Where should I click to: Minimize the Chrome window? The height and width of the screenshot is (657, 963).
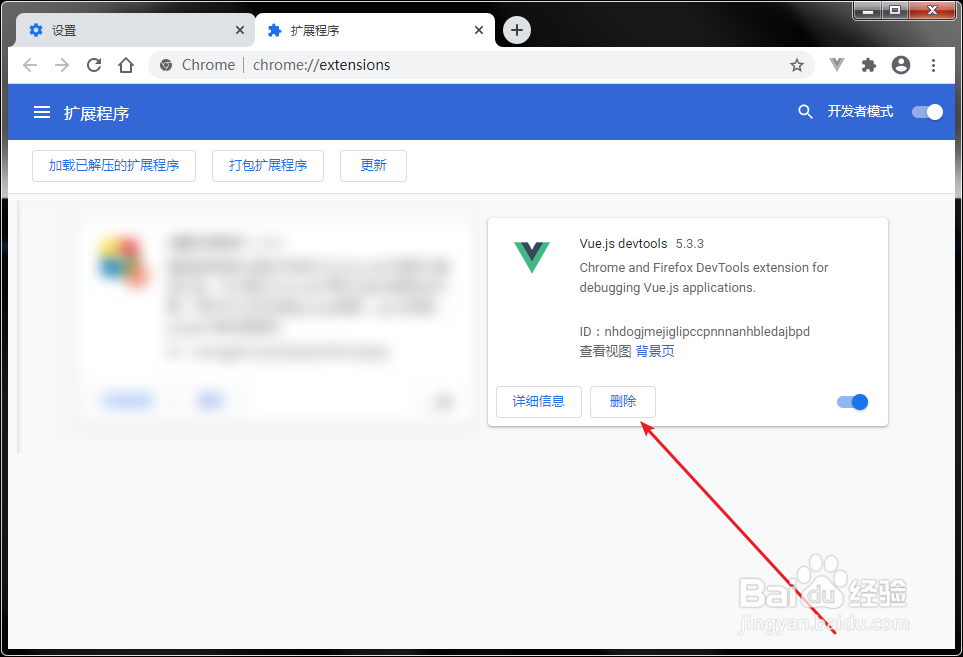click(x=868, y=10)
